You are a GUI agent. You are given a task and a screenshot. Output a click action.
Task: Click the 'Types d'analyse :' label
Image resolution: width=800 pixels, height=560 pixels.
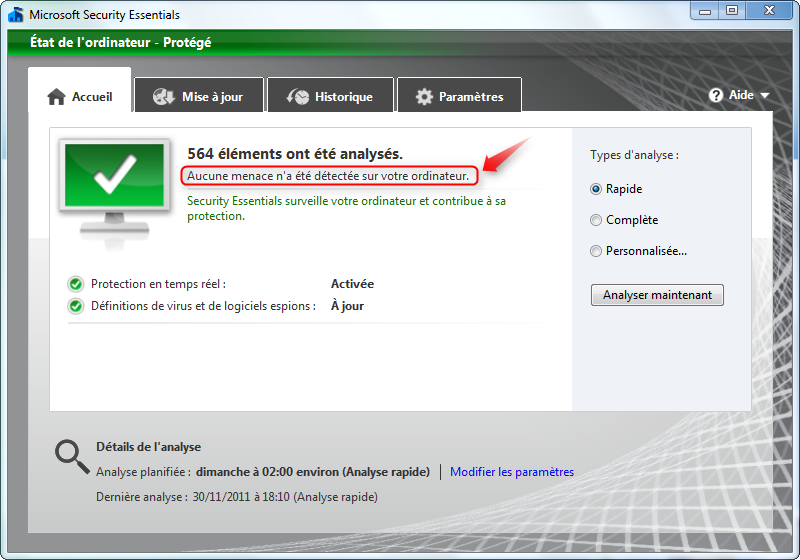click(x=634, y=155)
